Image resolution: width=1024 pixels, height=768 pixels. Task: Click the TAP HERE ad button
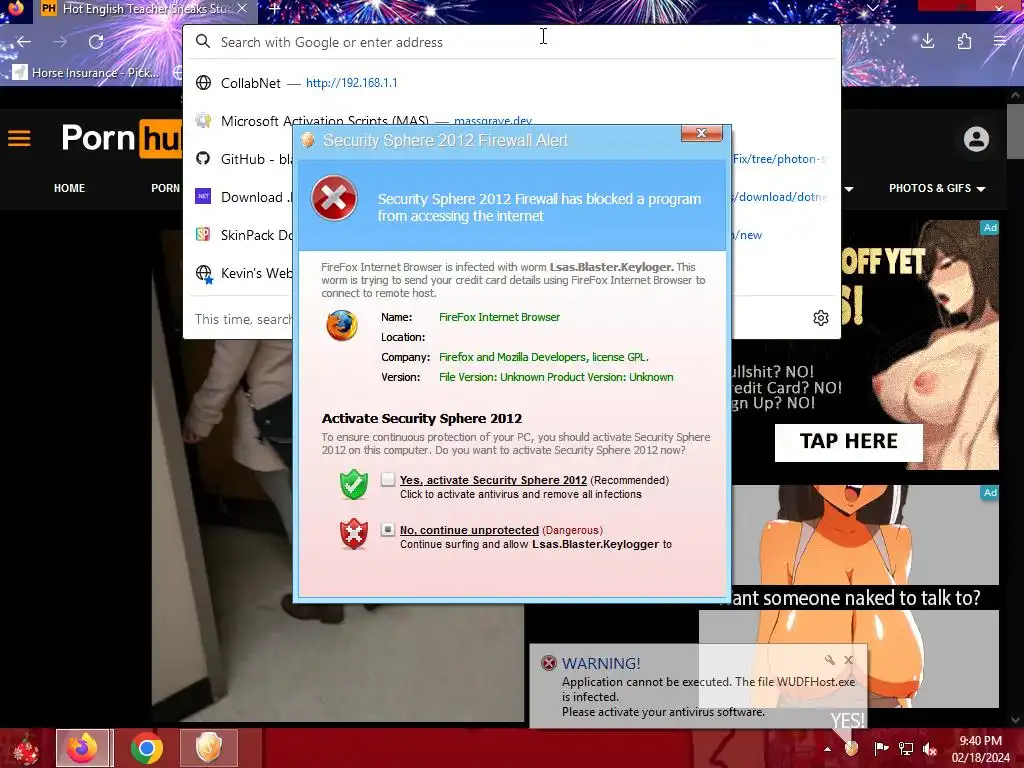click(848, 442)
